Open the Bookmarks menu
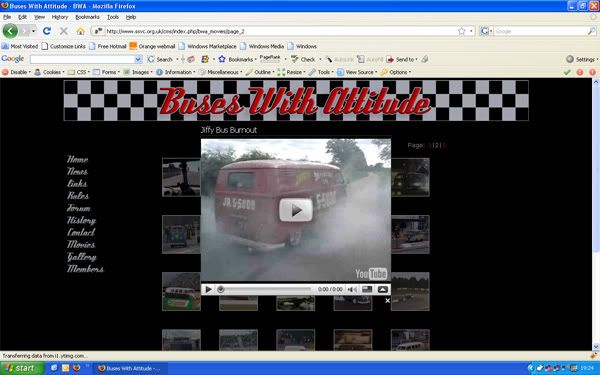The image size is (600, 375). 87,17
